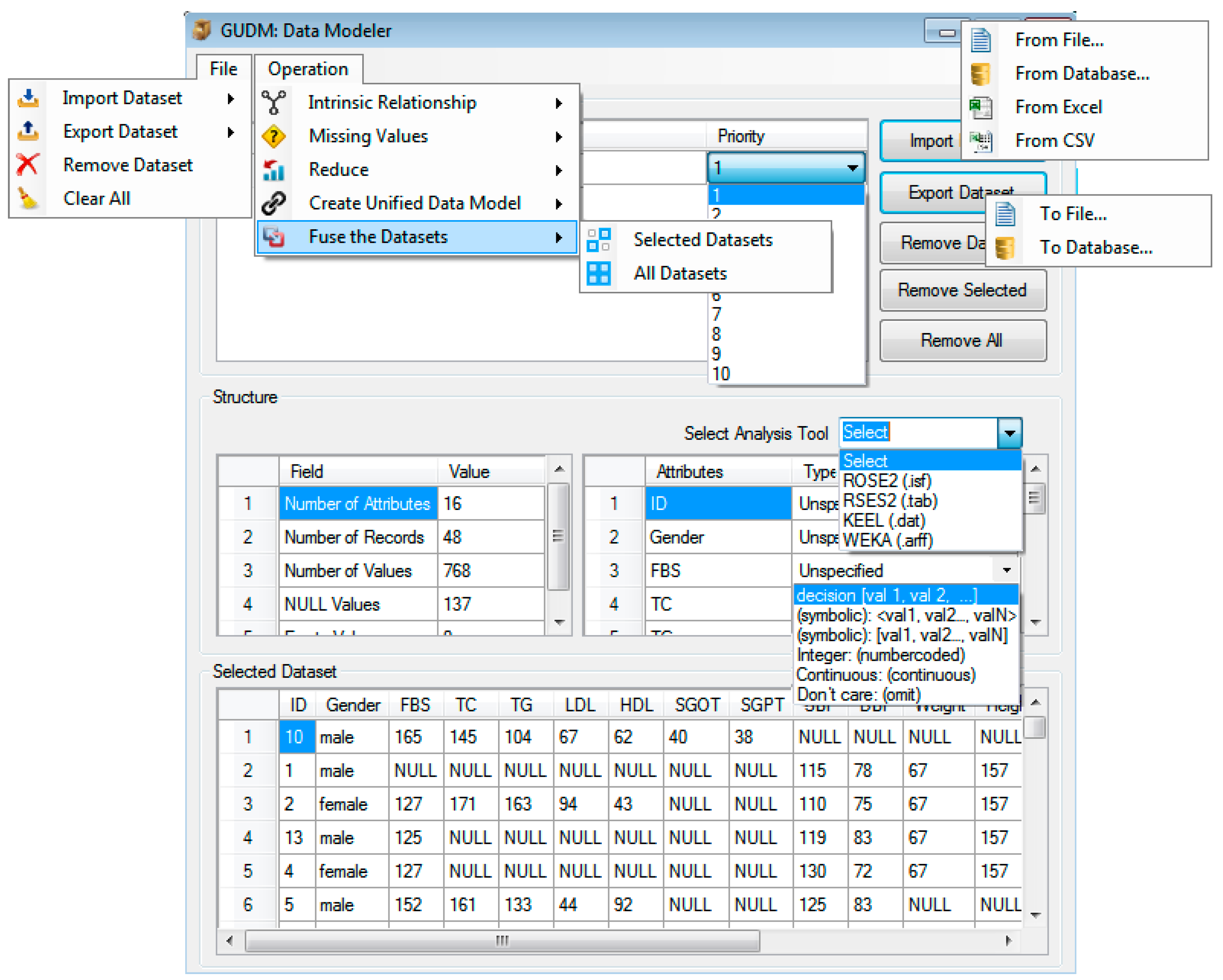
Task: Click the All Datasets grid icon
Action: (599, 274)
